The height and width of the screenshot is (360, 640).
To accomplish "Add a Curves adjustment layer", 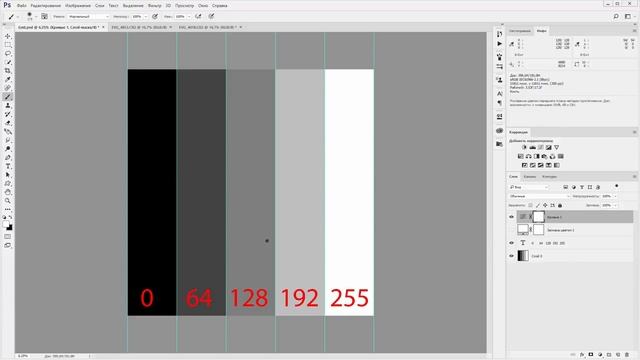I will (x=540, y=147).
